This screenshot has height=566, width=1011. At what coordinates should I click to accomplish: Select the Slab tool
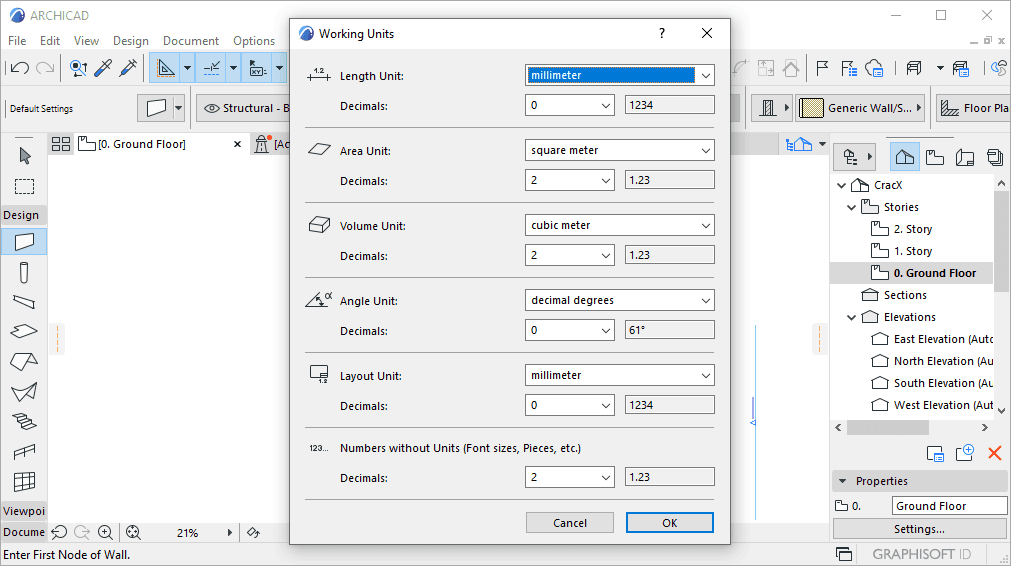click(x=24, y=331)
